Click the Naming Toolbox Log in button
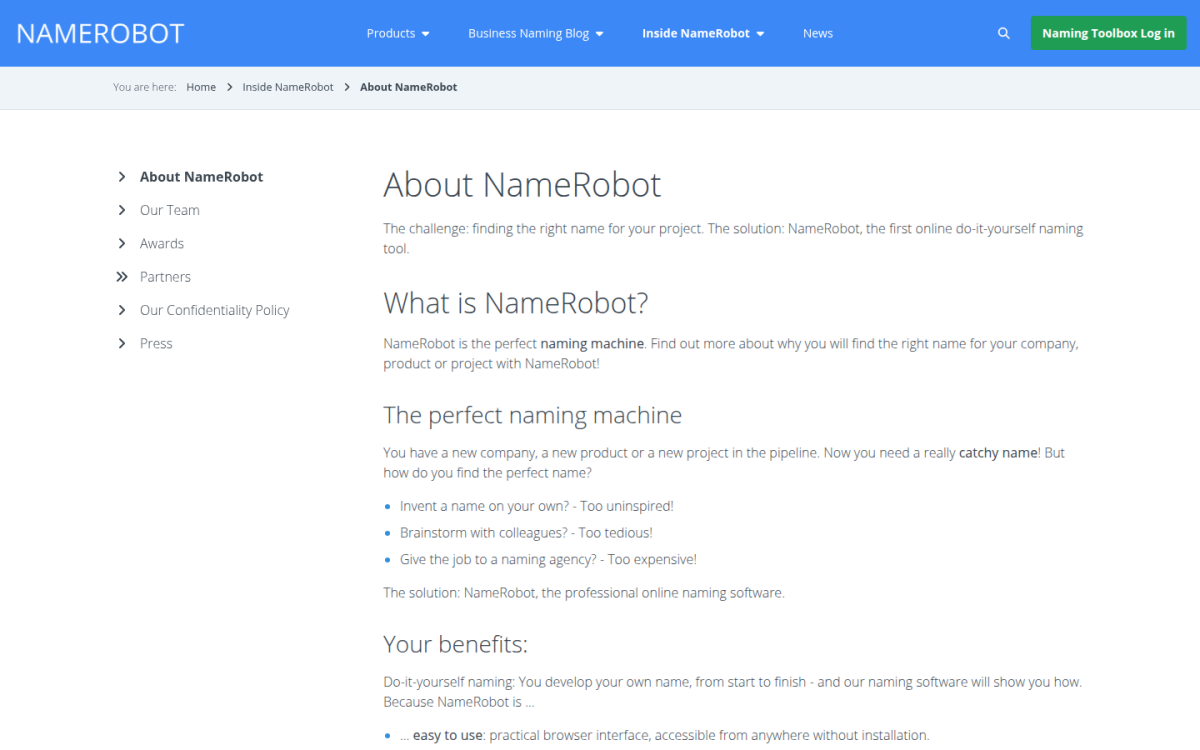 [x=1108, y=33]
